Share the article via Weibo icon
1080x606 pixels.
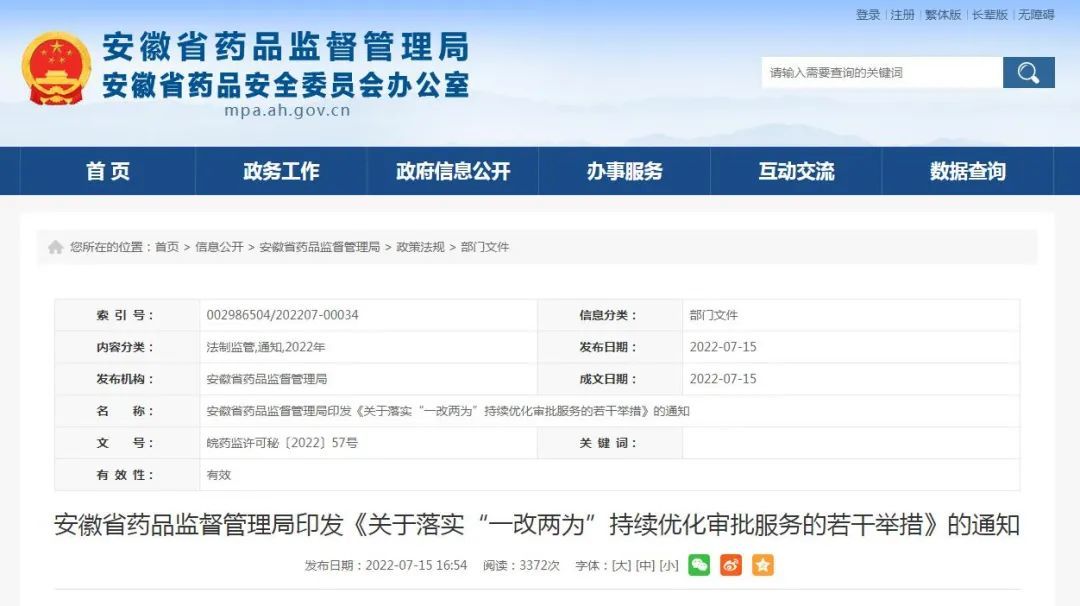[731, 565]
